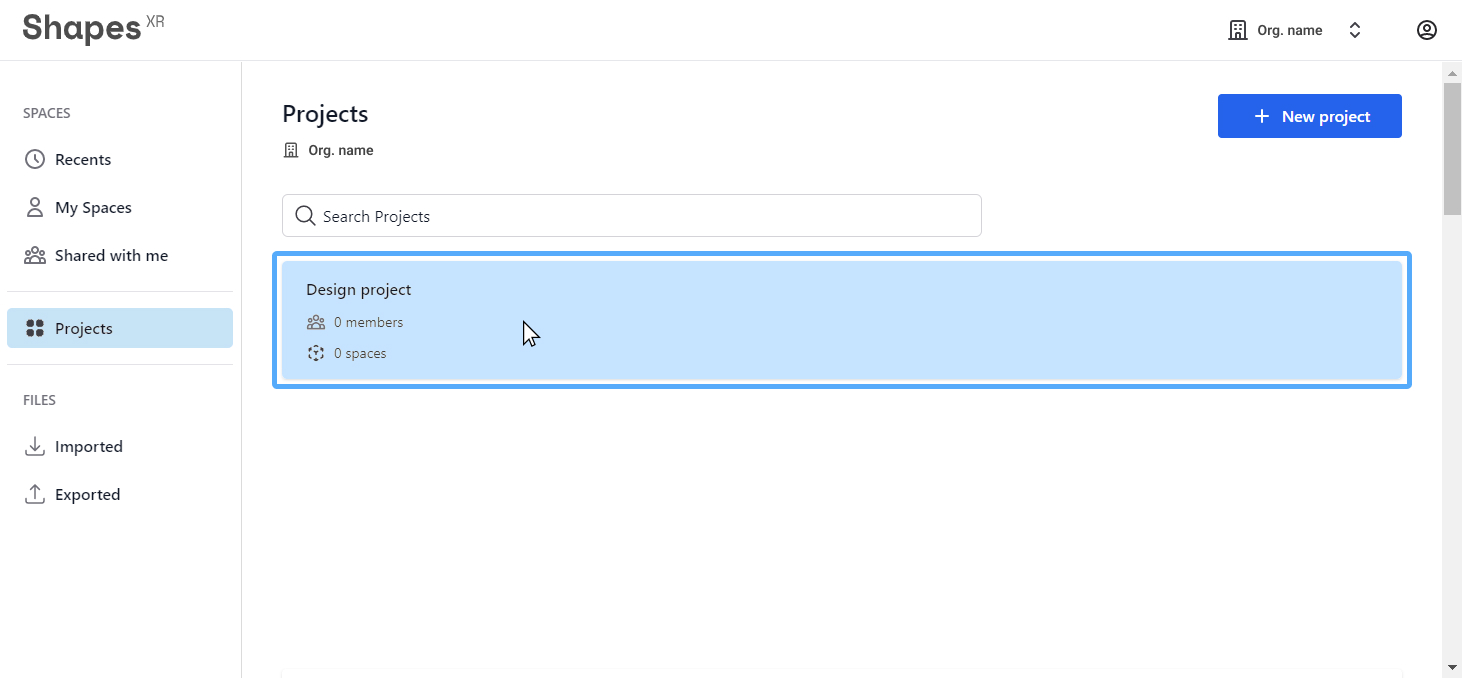1462x678 pixels.
Task: Open the Design project card
Action: (840, 320)
